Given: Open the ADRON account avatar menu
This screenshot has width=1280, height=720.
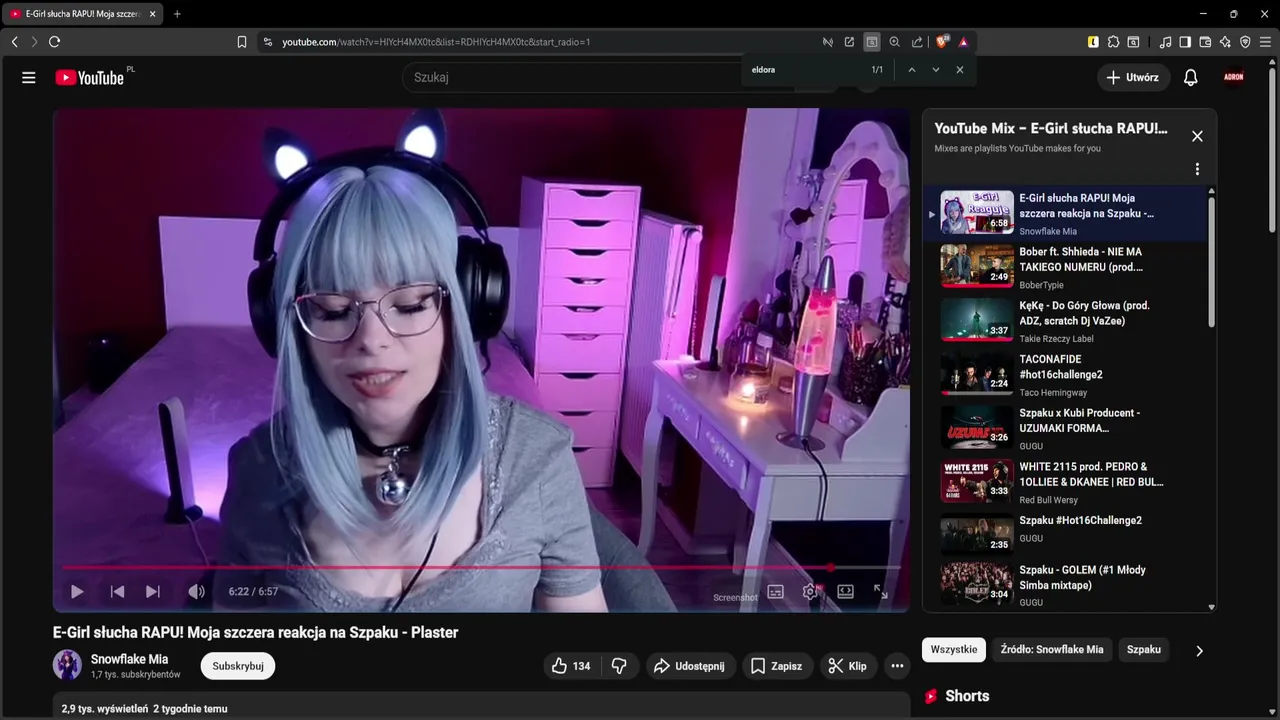Looking at the screenshot, I should (x=1235, y=77).
